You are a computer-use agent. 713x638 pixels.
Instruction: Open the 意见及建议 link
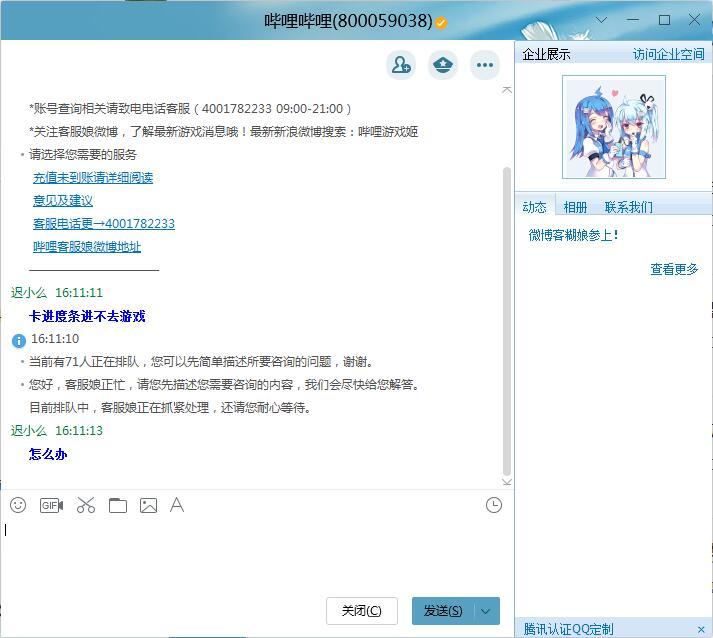coord(63,201)
